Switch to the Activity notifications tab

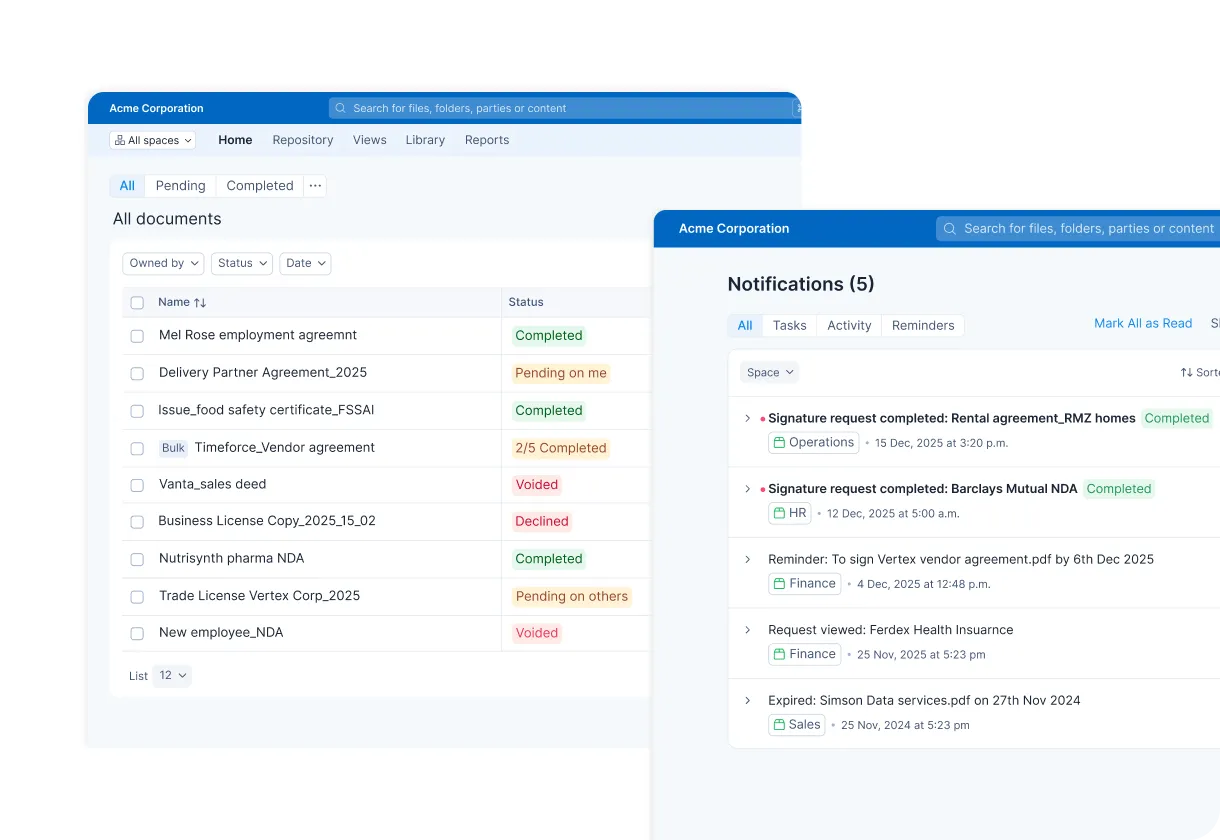(x=849, y=325)
